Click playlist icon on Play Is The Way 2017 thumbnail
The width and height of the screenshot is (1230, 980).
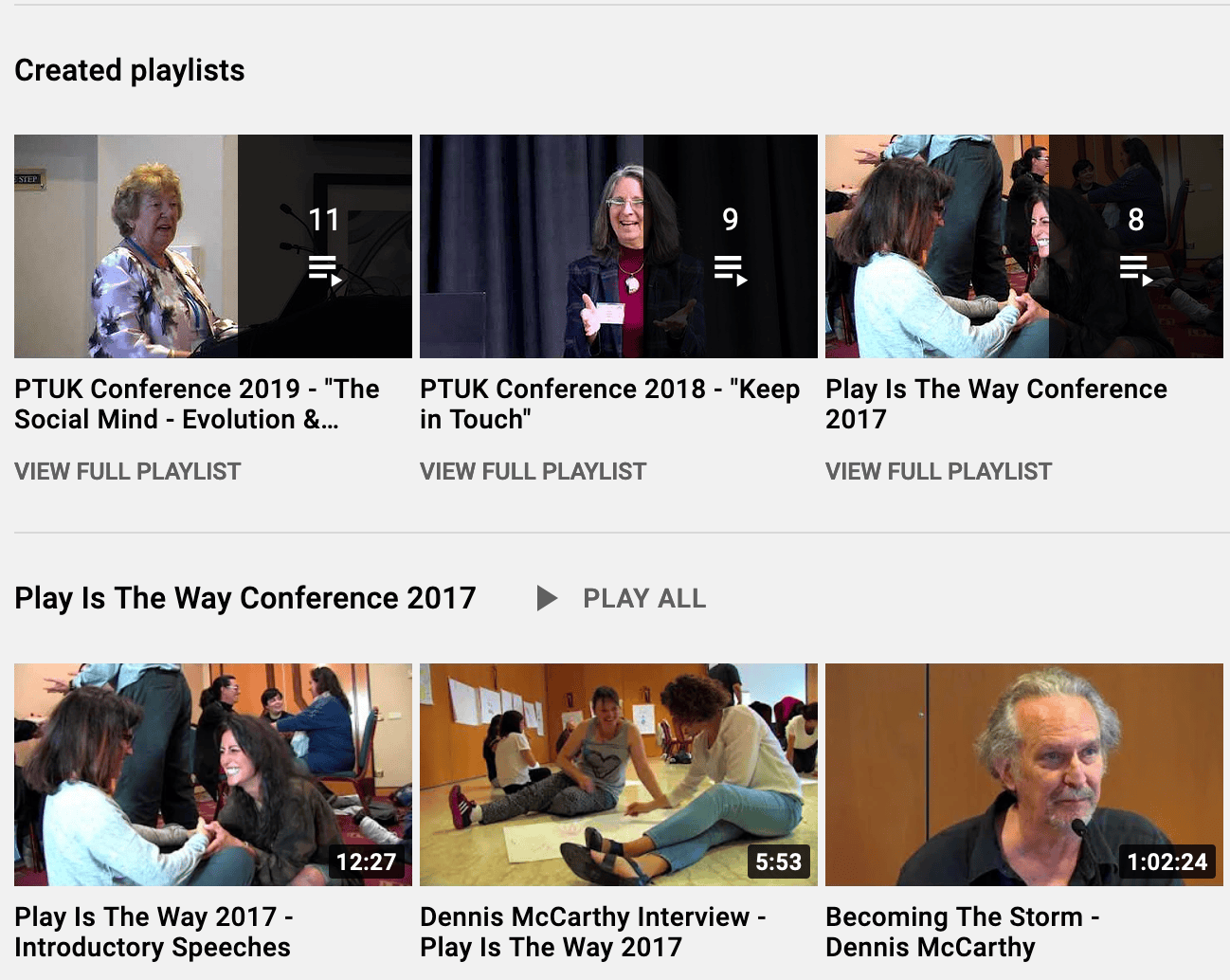pyautogui.click(x=1136, y=270)
